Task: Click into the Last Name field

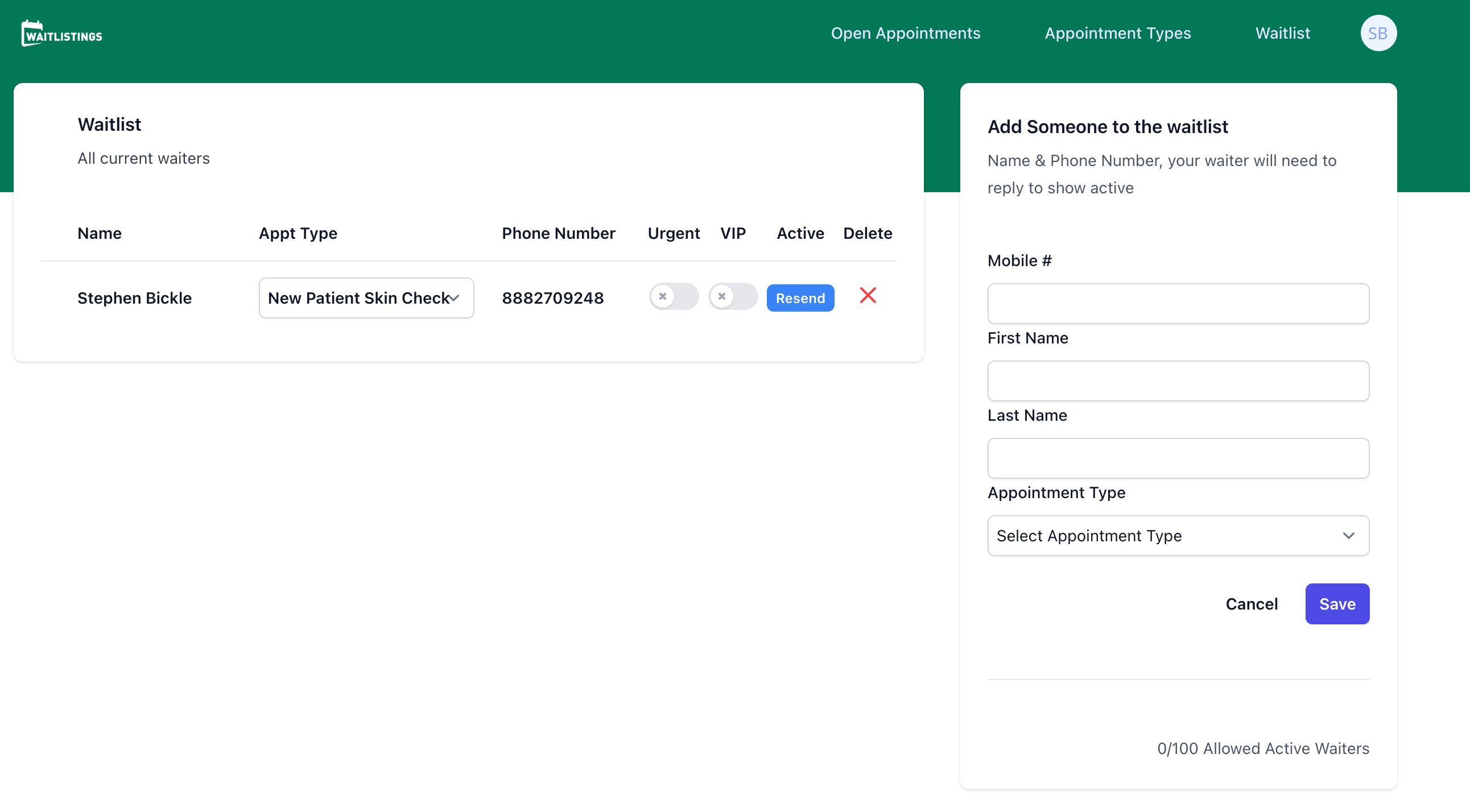Action: (1177, 458)
